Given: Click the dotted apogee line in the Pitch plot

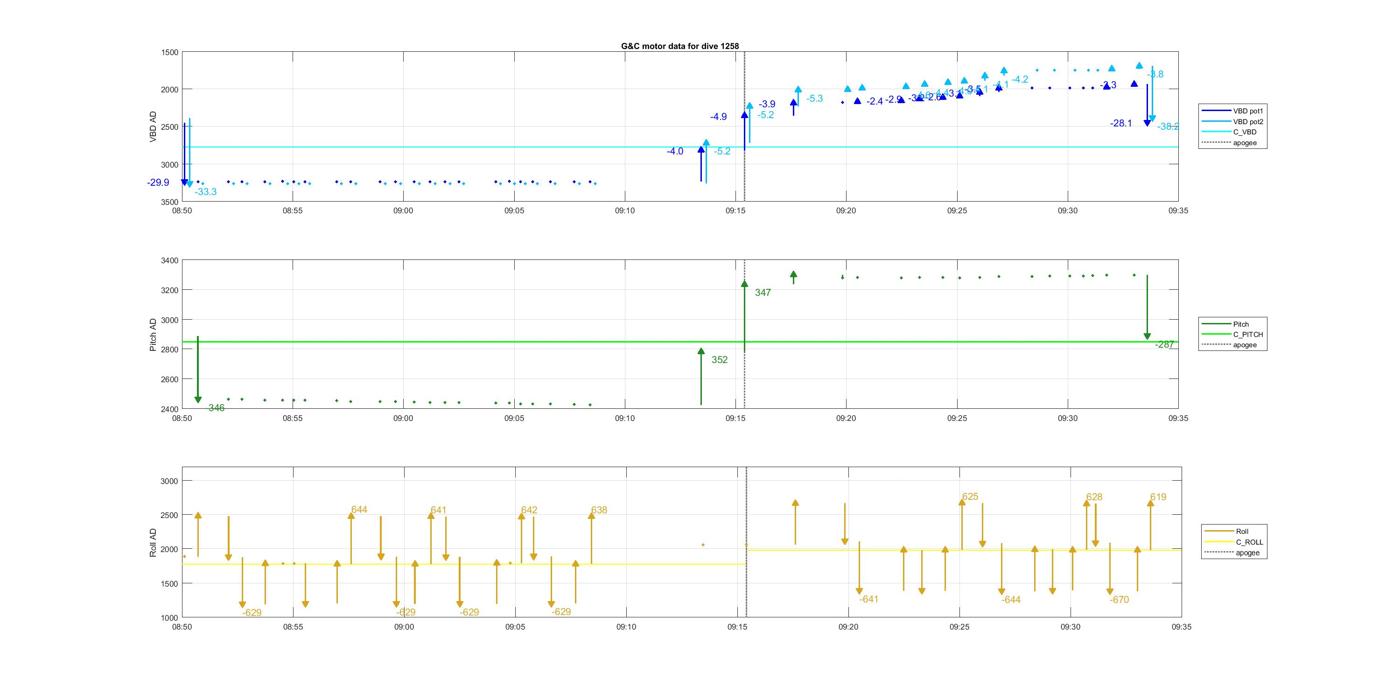Looking at the screenshot, I should point(744,334).
